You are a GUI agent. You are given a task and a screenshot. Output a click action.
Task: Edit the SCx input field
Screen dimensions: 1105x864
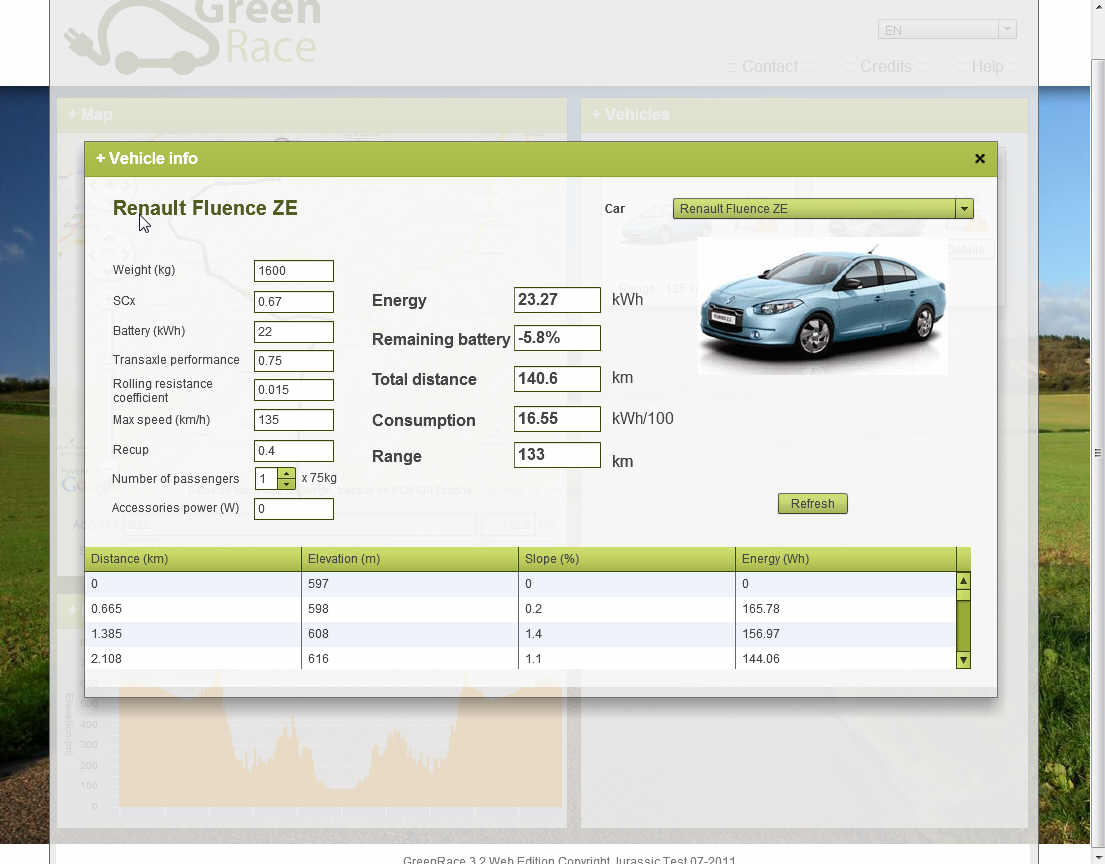pyautogui.click(x=294, y=302)
